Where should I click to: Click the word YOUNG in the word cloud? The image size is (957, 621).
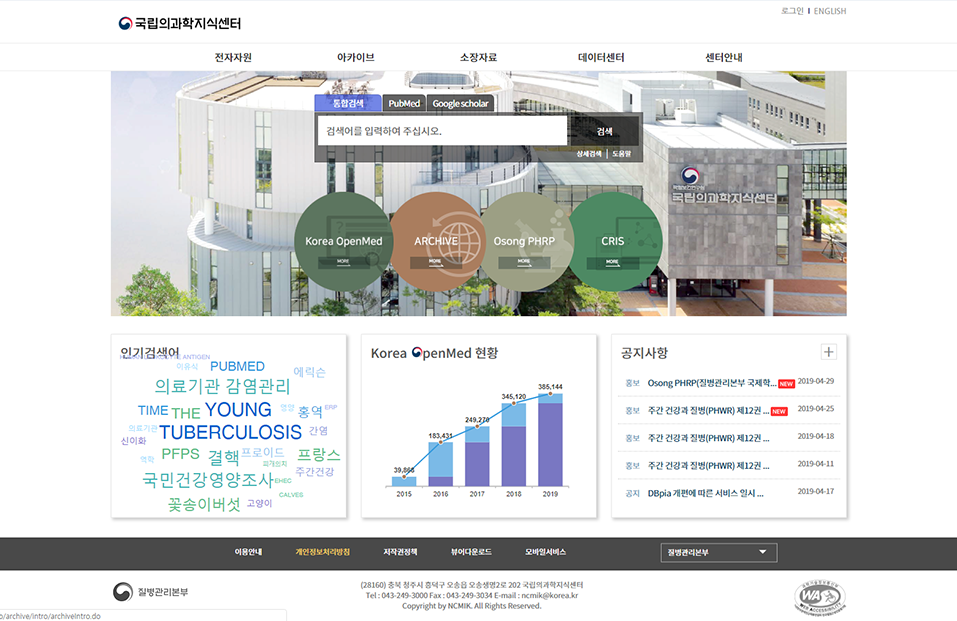click(x=238, y=410)
